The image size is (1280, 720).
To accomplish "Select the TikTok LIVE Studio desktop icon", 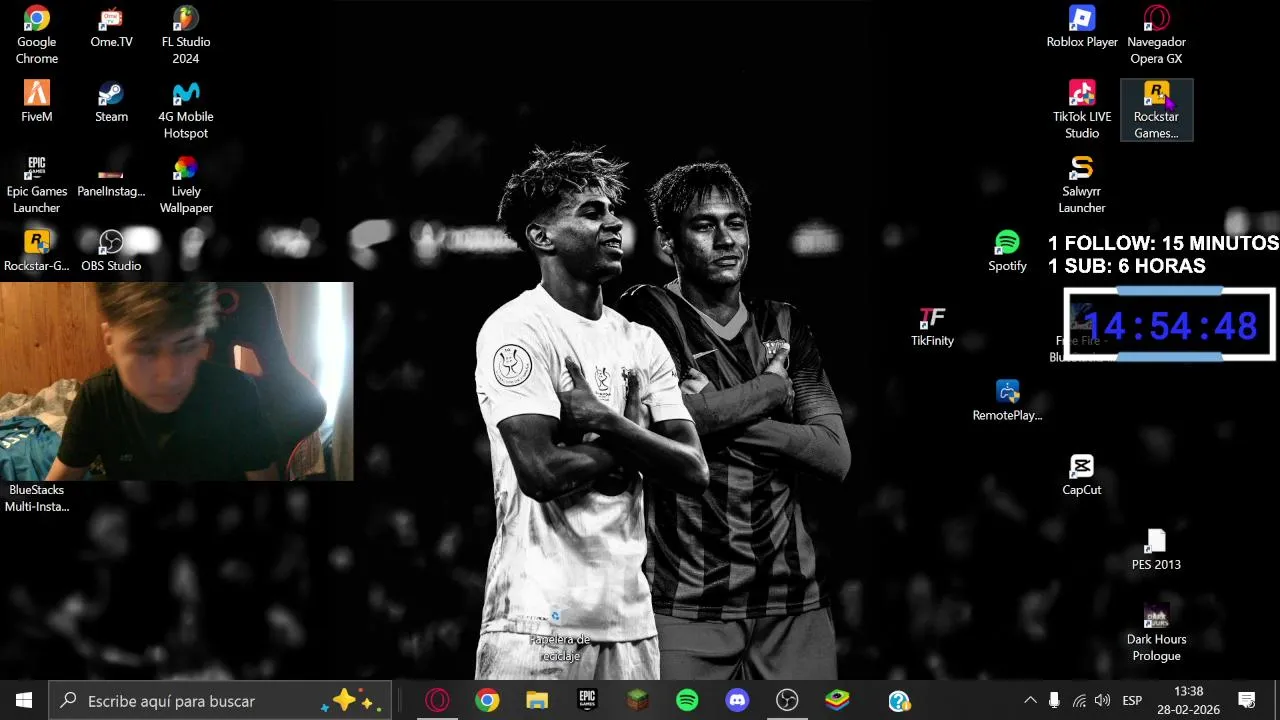I will point(1082,109).
